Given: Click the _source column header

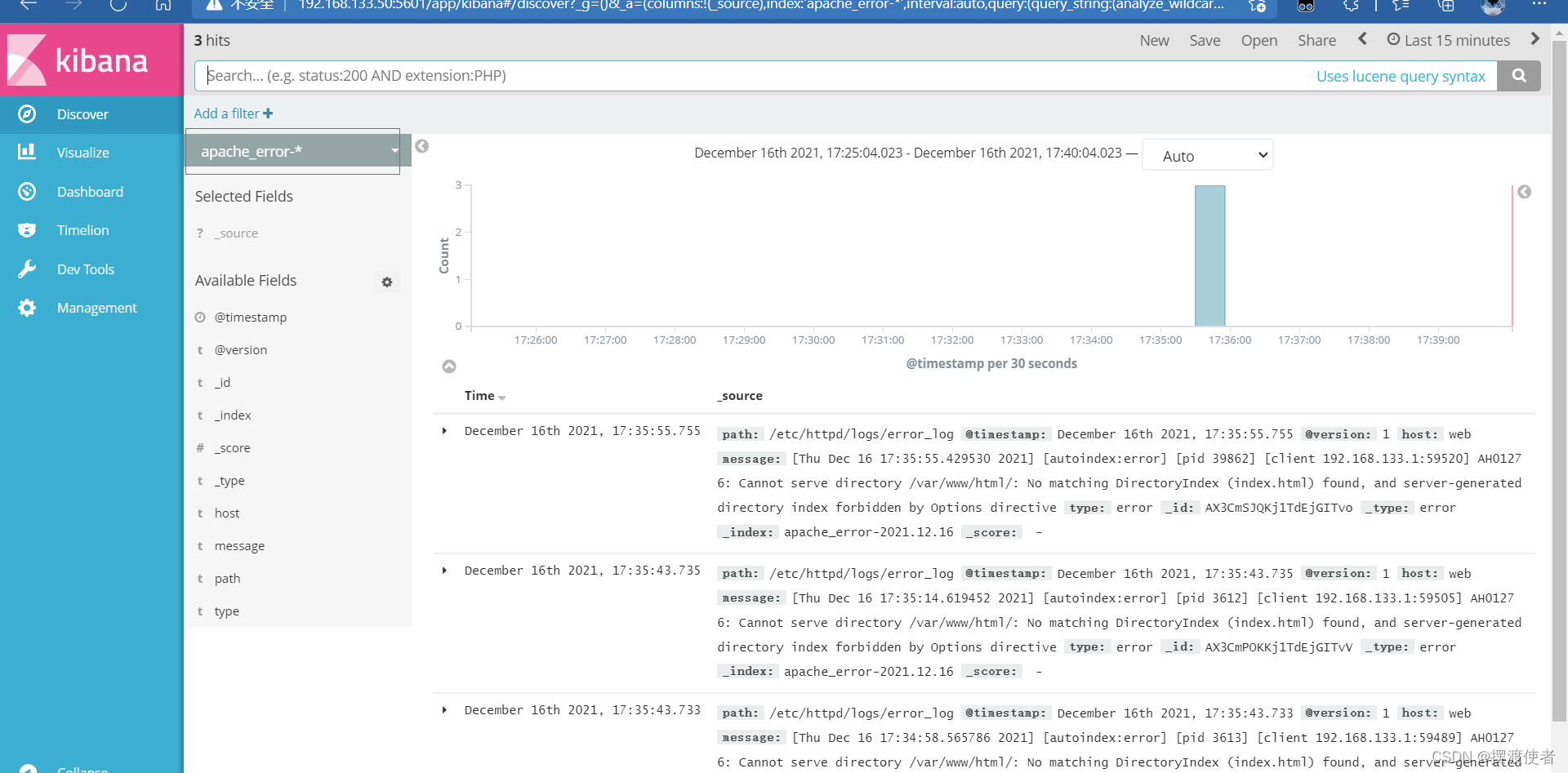Looking at the screenshot, I should [740, 396].
